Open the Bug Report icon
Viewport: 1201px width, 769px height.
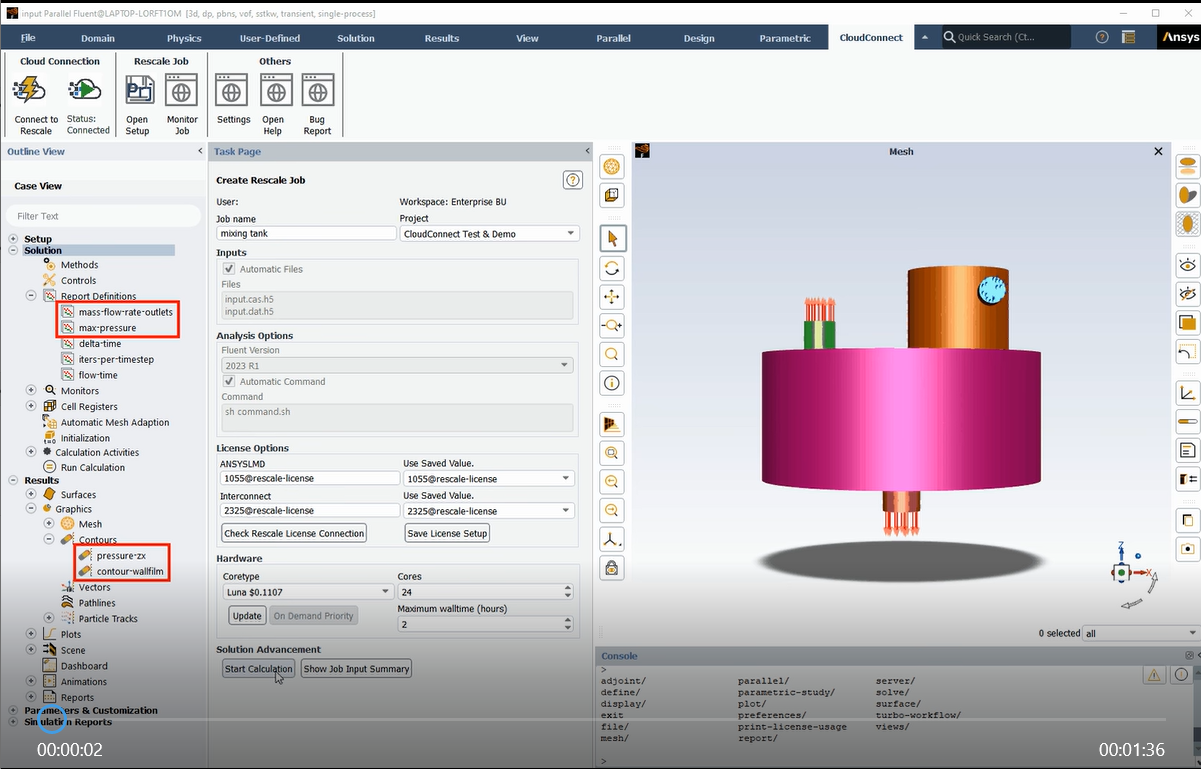(x=317, y=92)
